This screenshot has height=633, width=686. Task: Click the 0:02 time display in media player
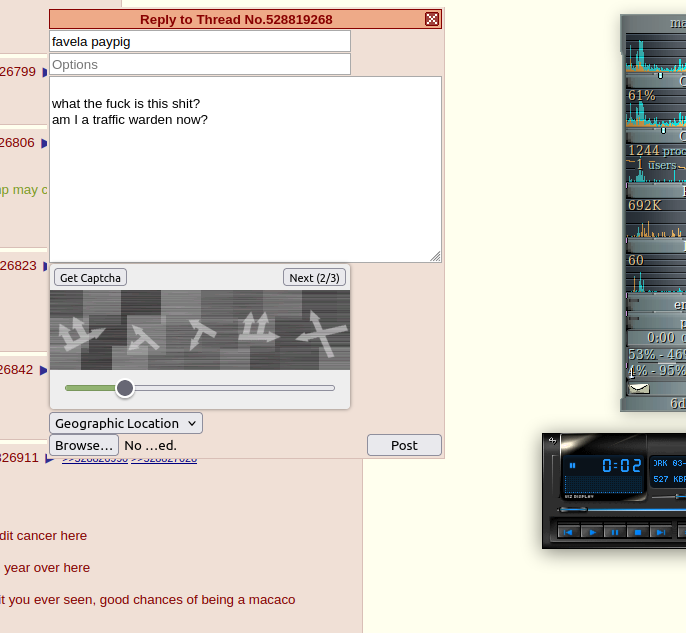coord(622,465)
